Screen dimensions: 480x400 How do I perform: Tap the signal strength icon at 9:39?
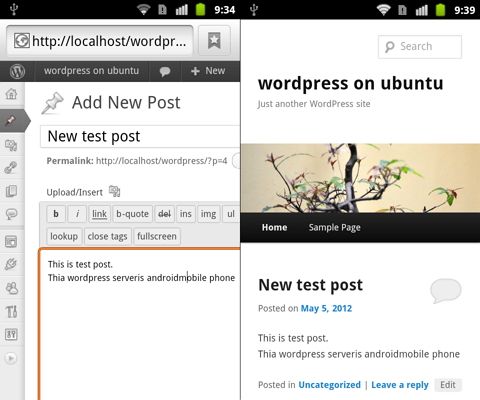point(422,10)
